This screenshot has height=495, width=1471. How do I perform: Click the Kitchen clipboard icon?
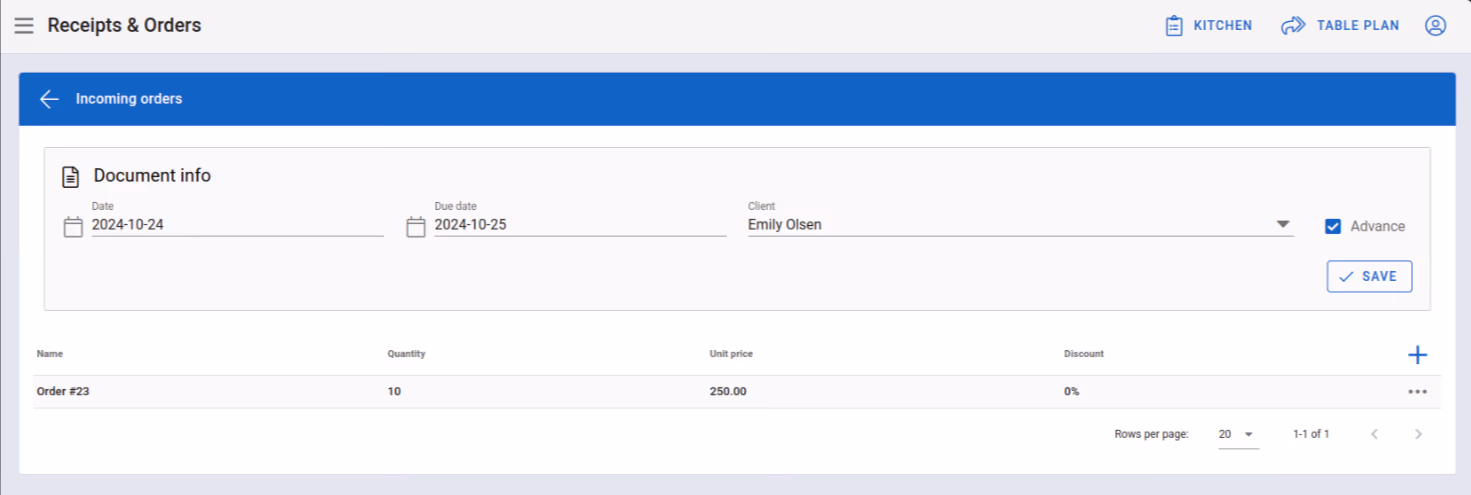(1174, 26)
